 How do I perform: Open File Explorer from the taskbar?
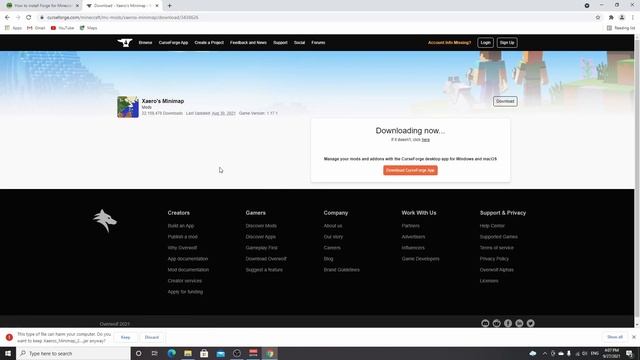pos(188,353)
